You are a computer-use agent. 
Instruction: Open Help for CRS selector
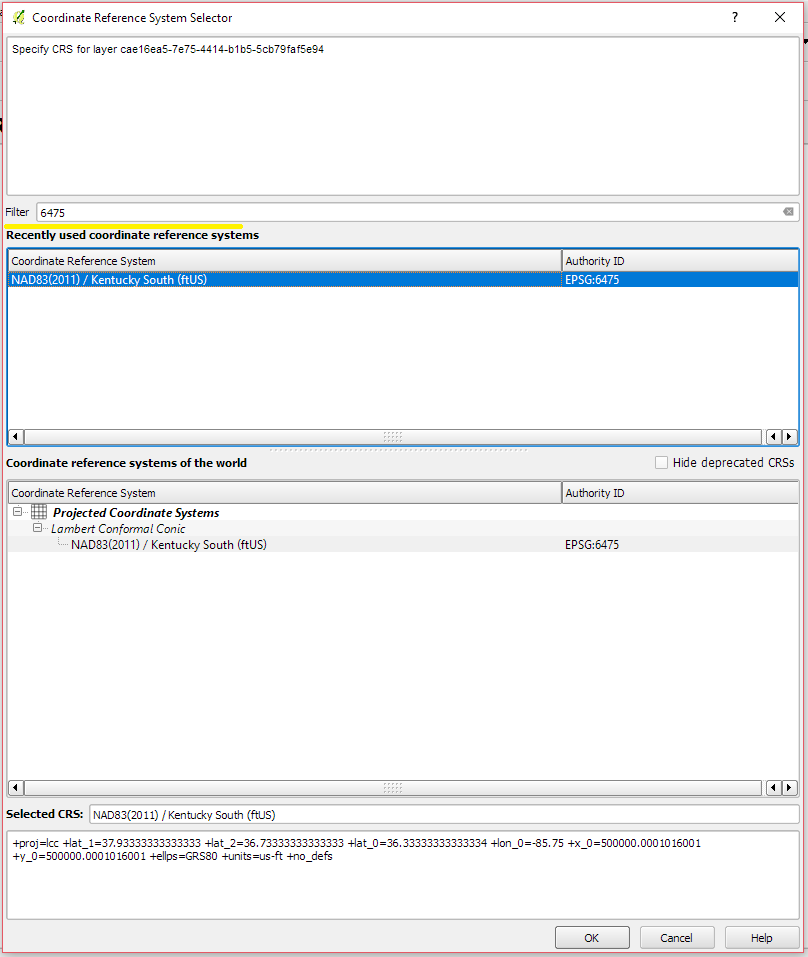pos(762,937)
